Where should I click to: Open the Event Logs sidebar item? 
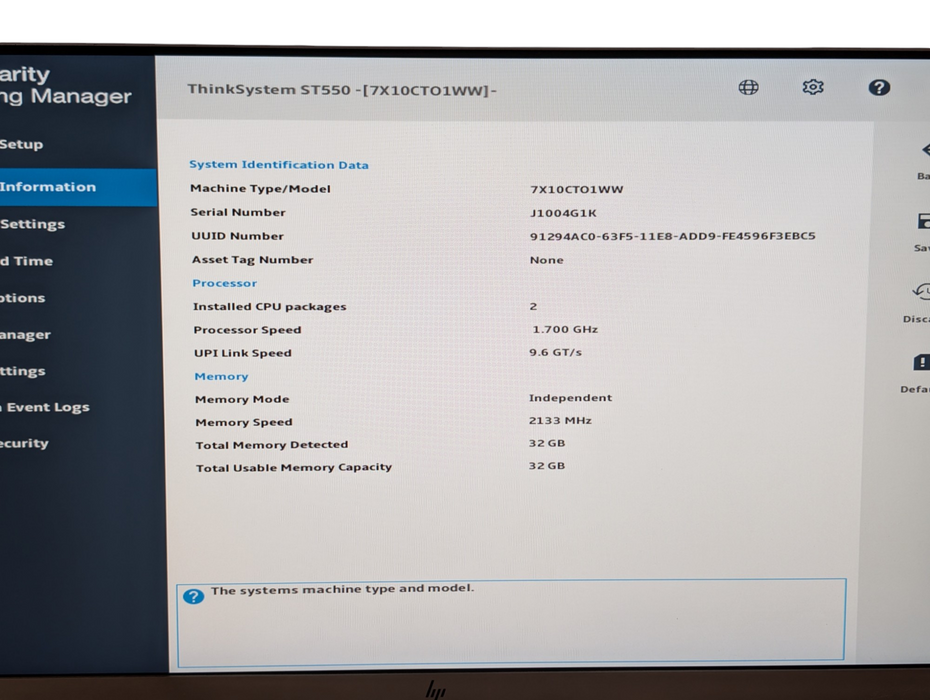pyautogui.click(x=44, y=407)
